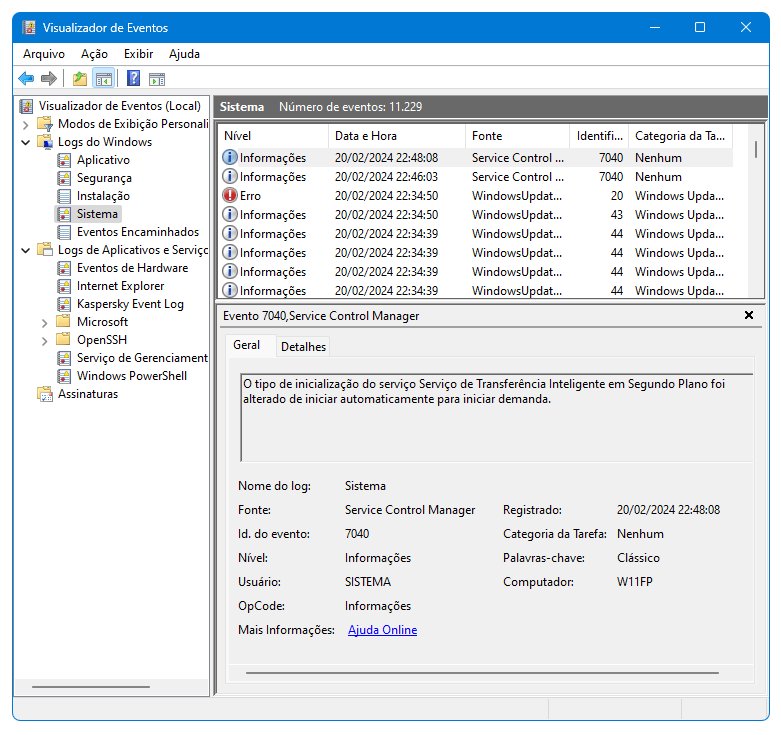Collapse Logs de Aplicativos e Serviços node
781x735 pixels.
[x=26, y=250]
